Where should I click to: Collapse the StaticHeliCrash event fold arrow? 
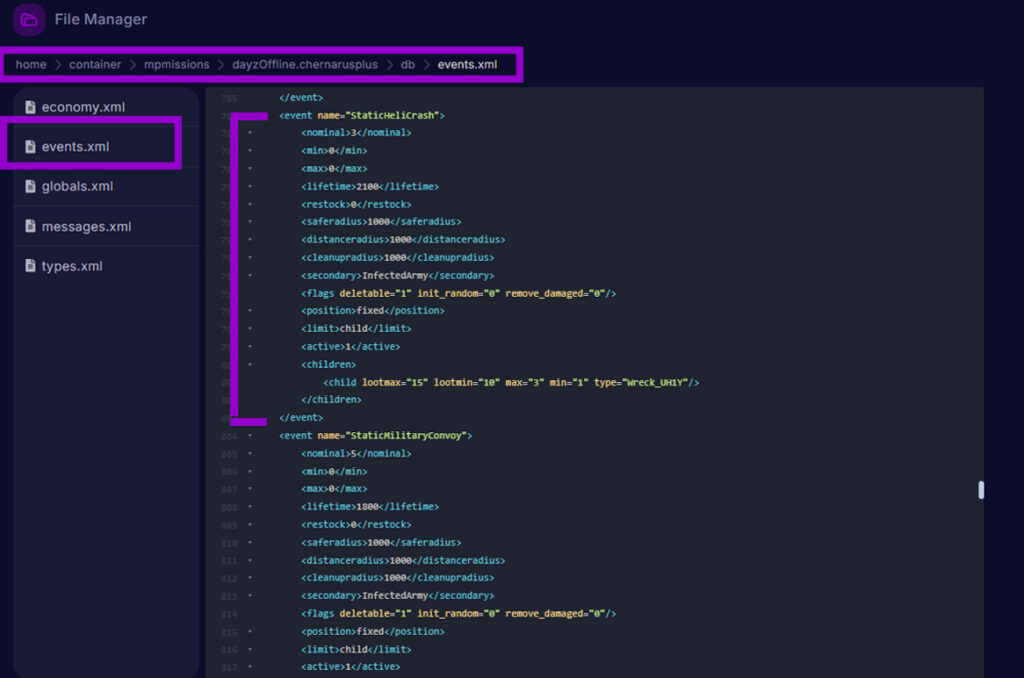(249, 115)
